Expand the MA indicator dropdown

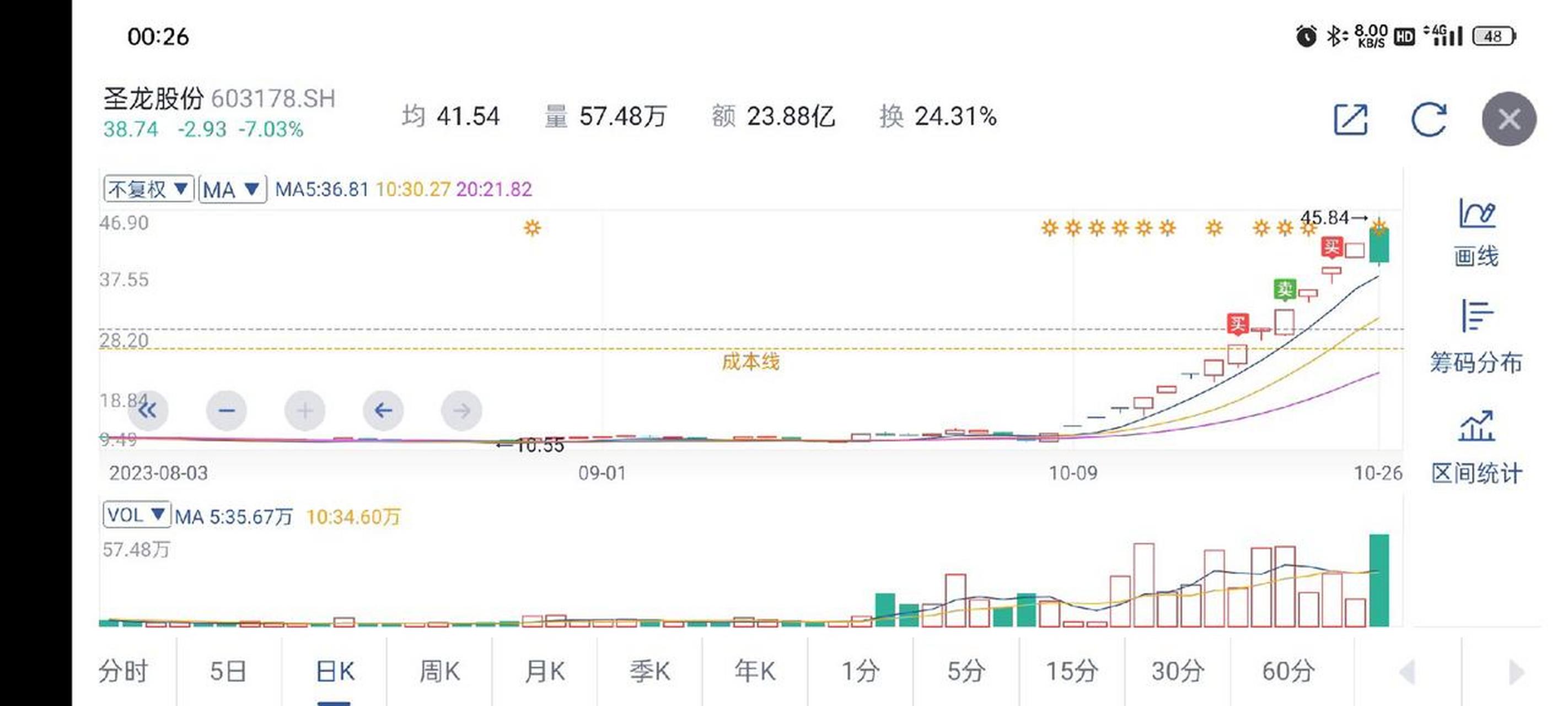coord(233,189)
